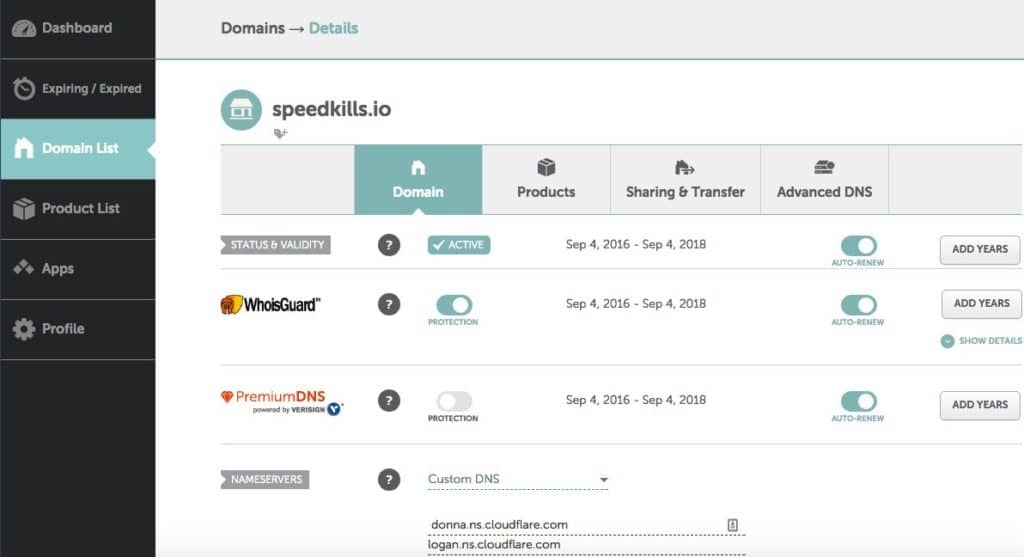Toggle domain auto-renew in Status row
Screen dimensions: 1024x557
858,246
